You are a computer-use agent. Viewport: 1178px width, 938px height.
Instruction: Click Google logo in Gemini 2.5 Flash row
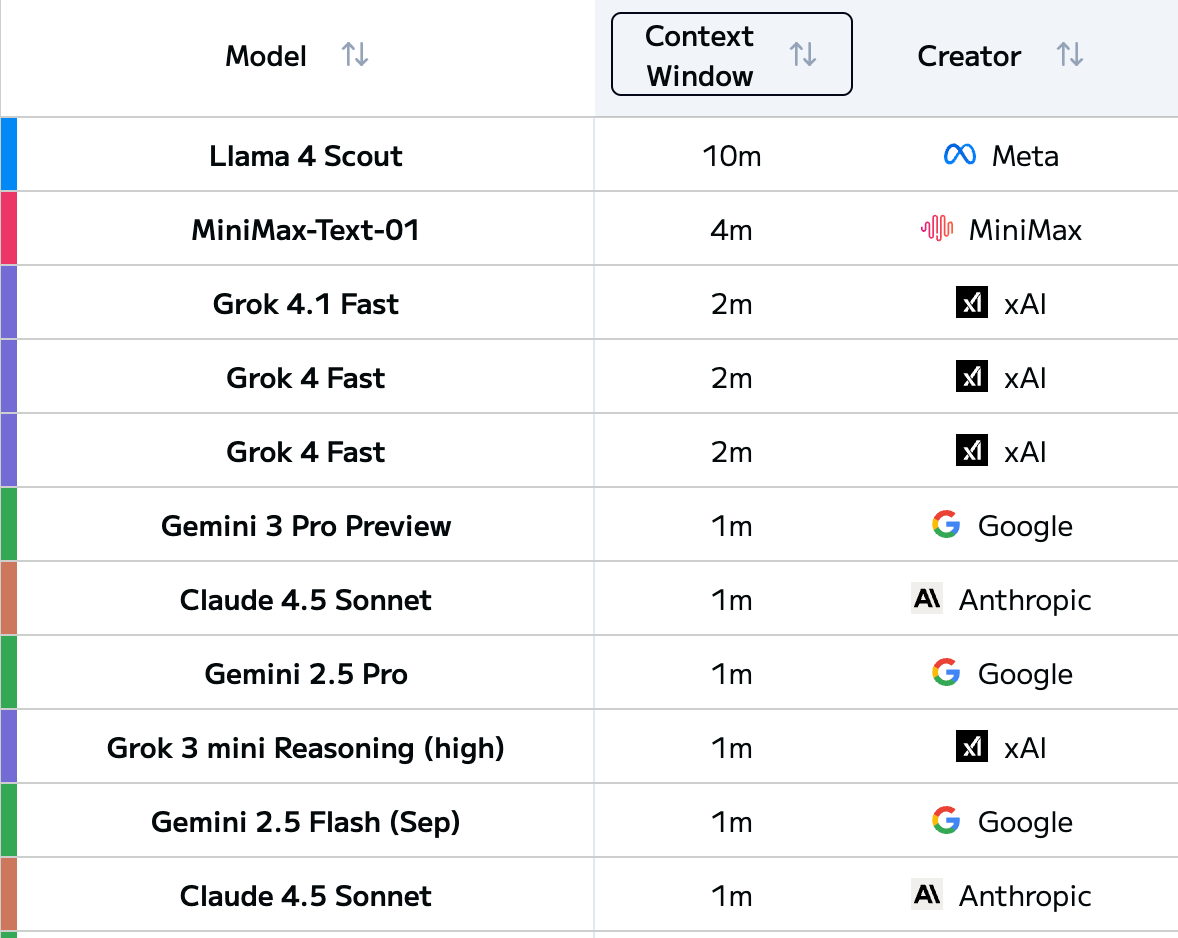click(x=946, y=821)
